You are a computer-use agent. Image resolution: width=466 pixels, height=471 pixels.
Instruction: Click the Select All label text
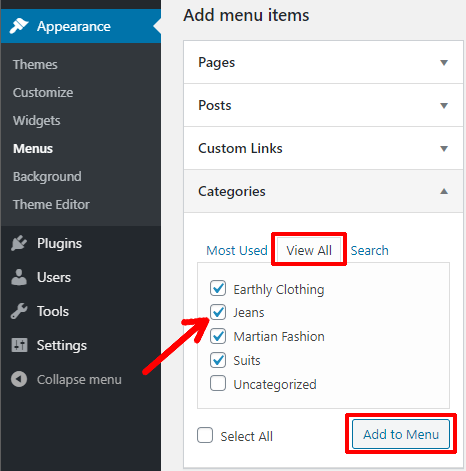(246, 436)
